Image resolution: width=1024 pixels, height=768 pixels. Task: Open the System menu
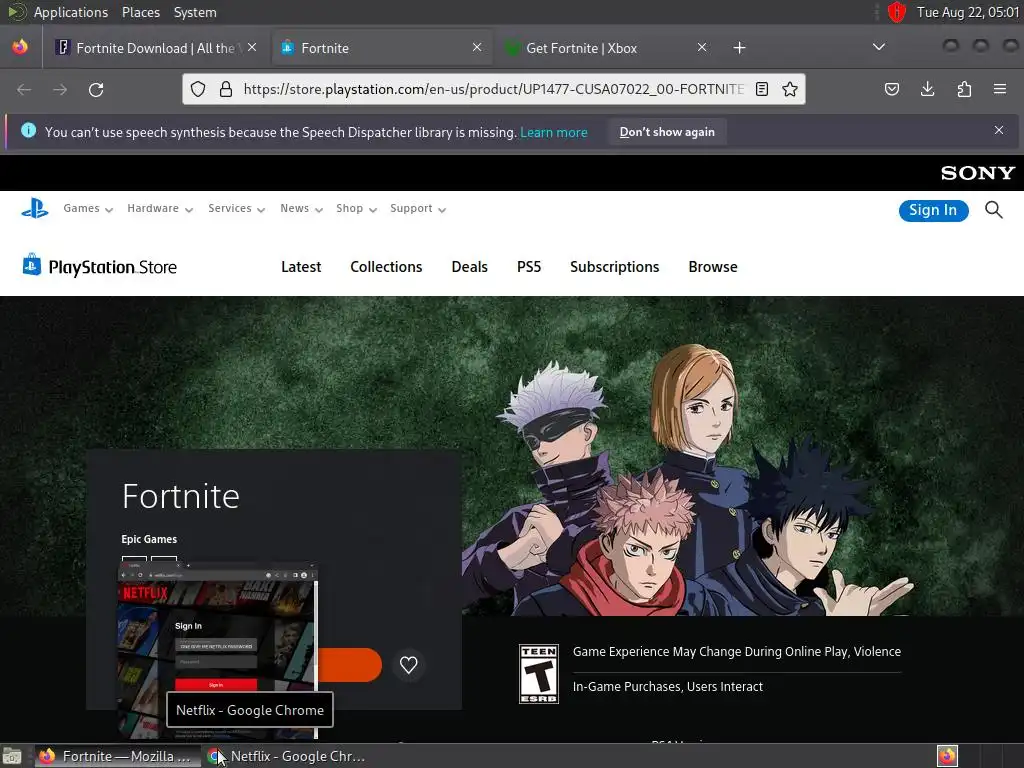[195, 12]
